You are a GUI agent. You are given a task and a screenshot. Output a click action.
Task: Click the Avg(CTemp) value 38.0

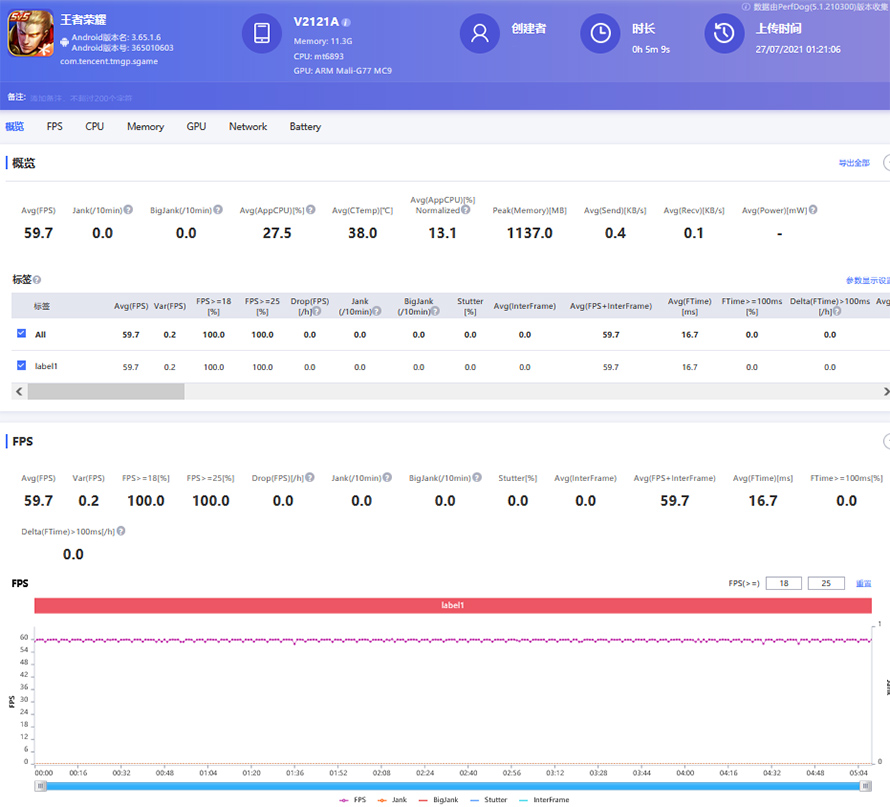point(363,233)
